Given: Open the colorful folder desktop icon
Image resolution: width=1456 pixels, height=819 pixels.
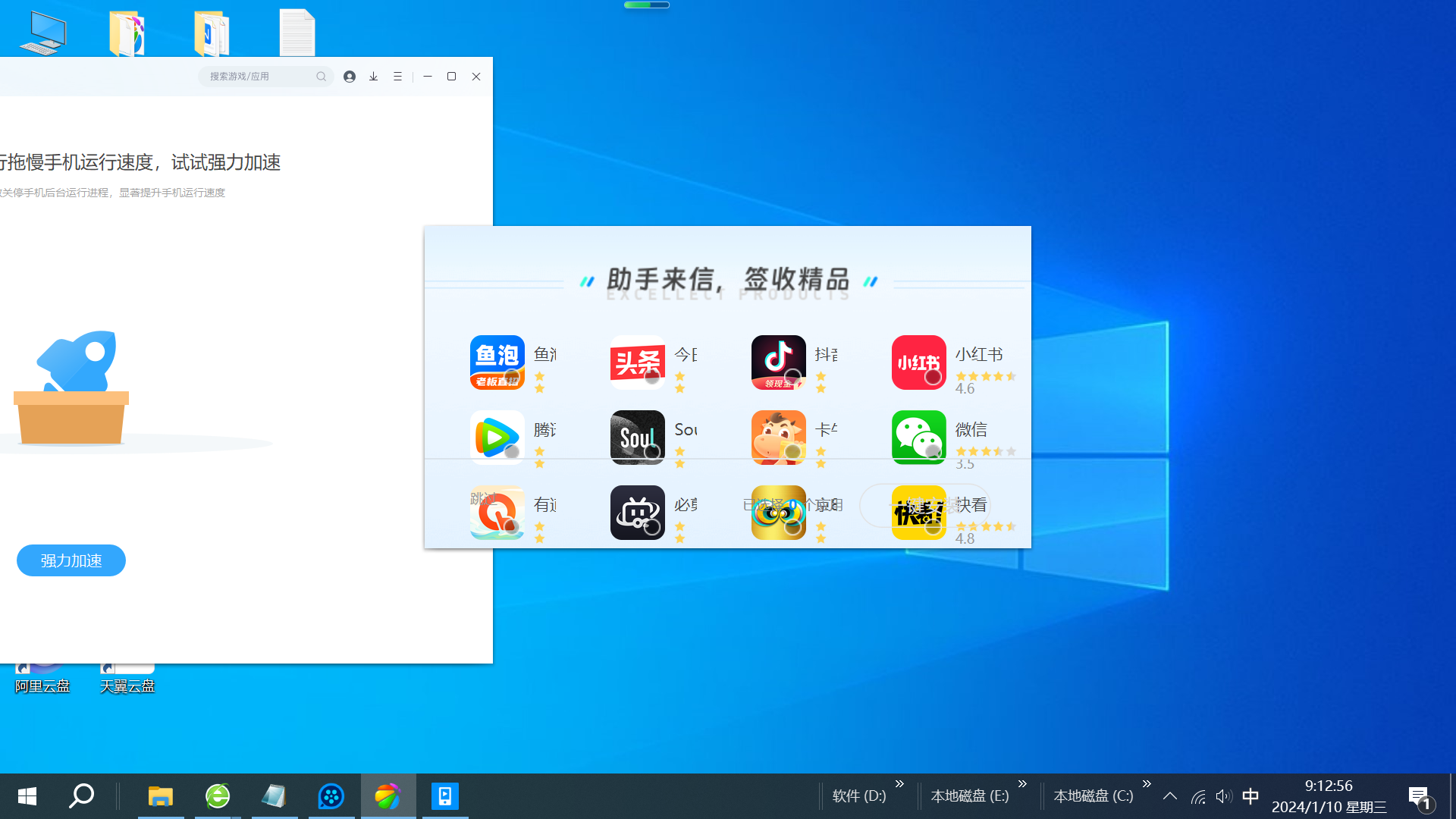Looking at the screenshot, I should [x=127, y=33].
